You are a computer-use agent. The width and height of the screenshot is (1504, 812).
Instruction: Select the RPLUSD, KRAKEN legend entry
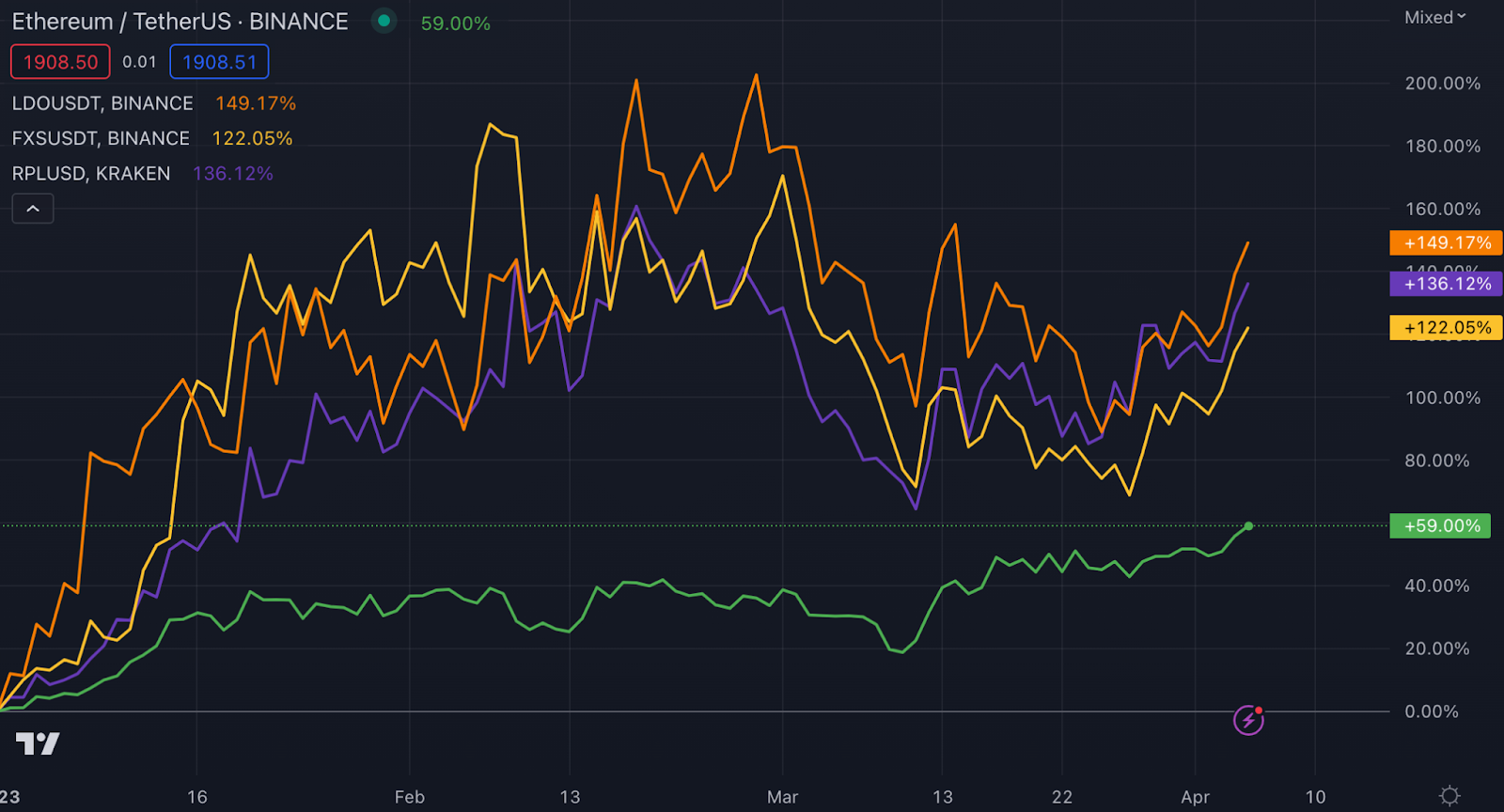tap(91, 174)
